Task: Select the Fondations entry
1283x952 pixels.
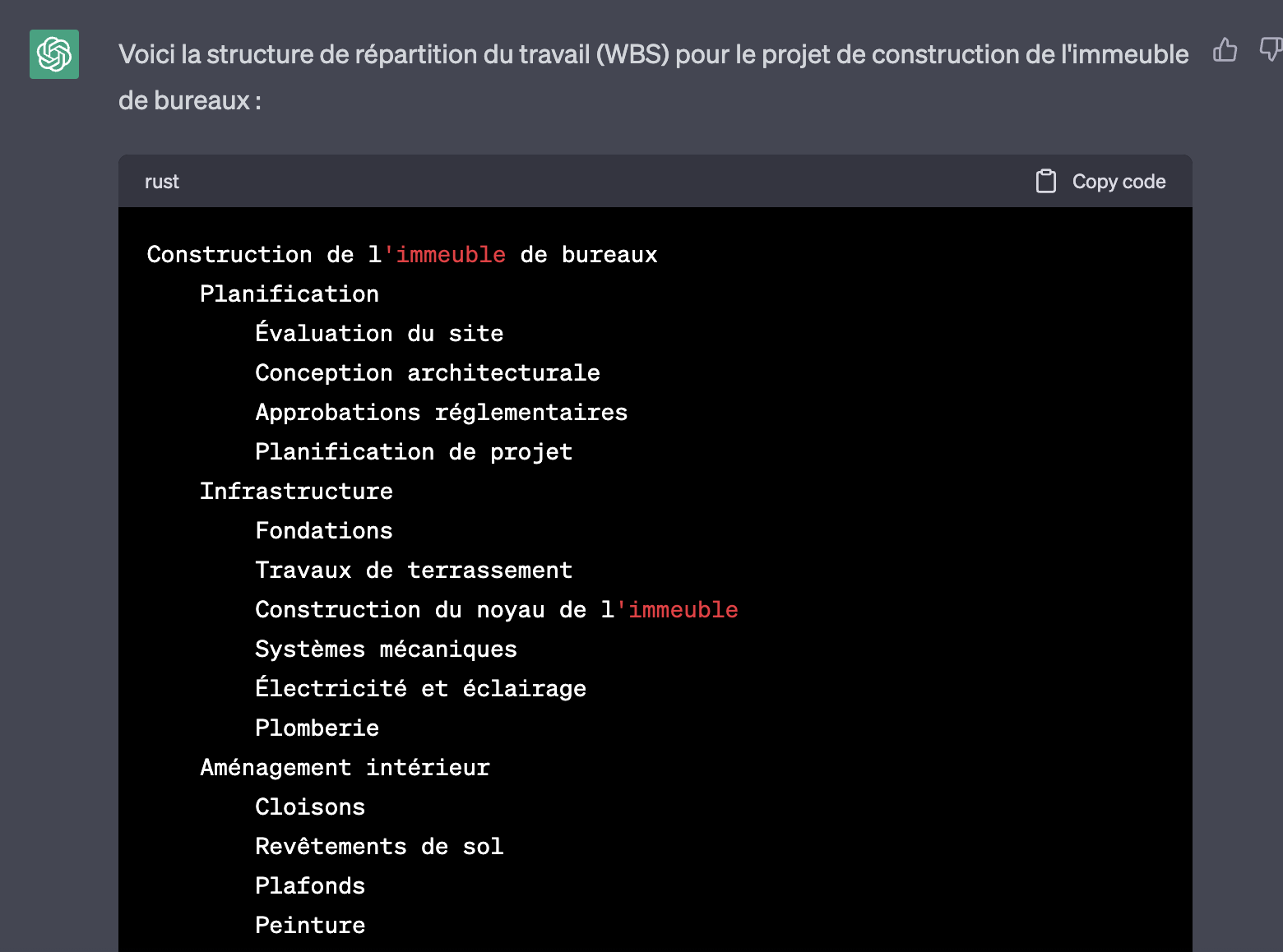Action: [x=323, y=530]
